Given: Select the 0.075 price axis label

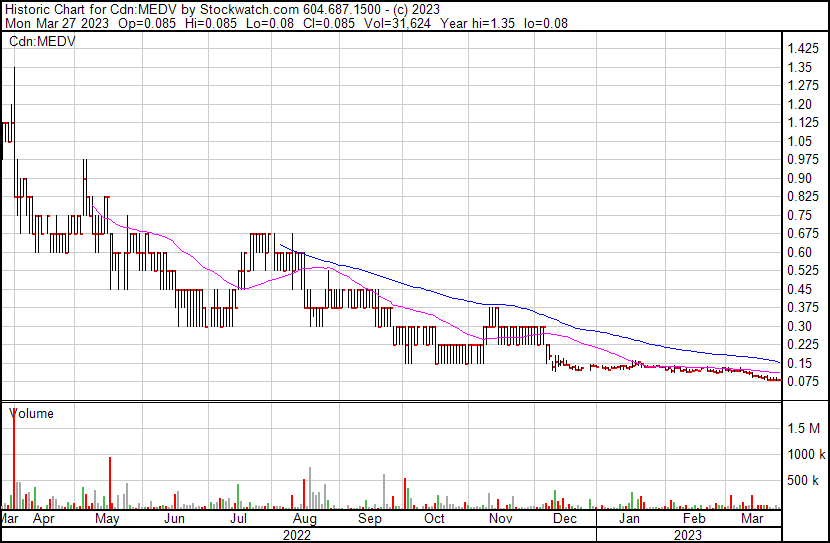Looking at the screenshot, I should [x=800, y=381].
